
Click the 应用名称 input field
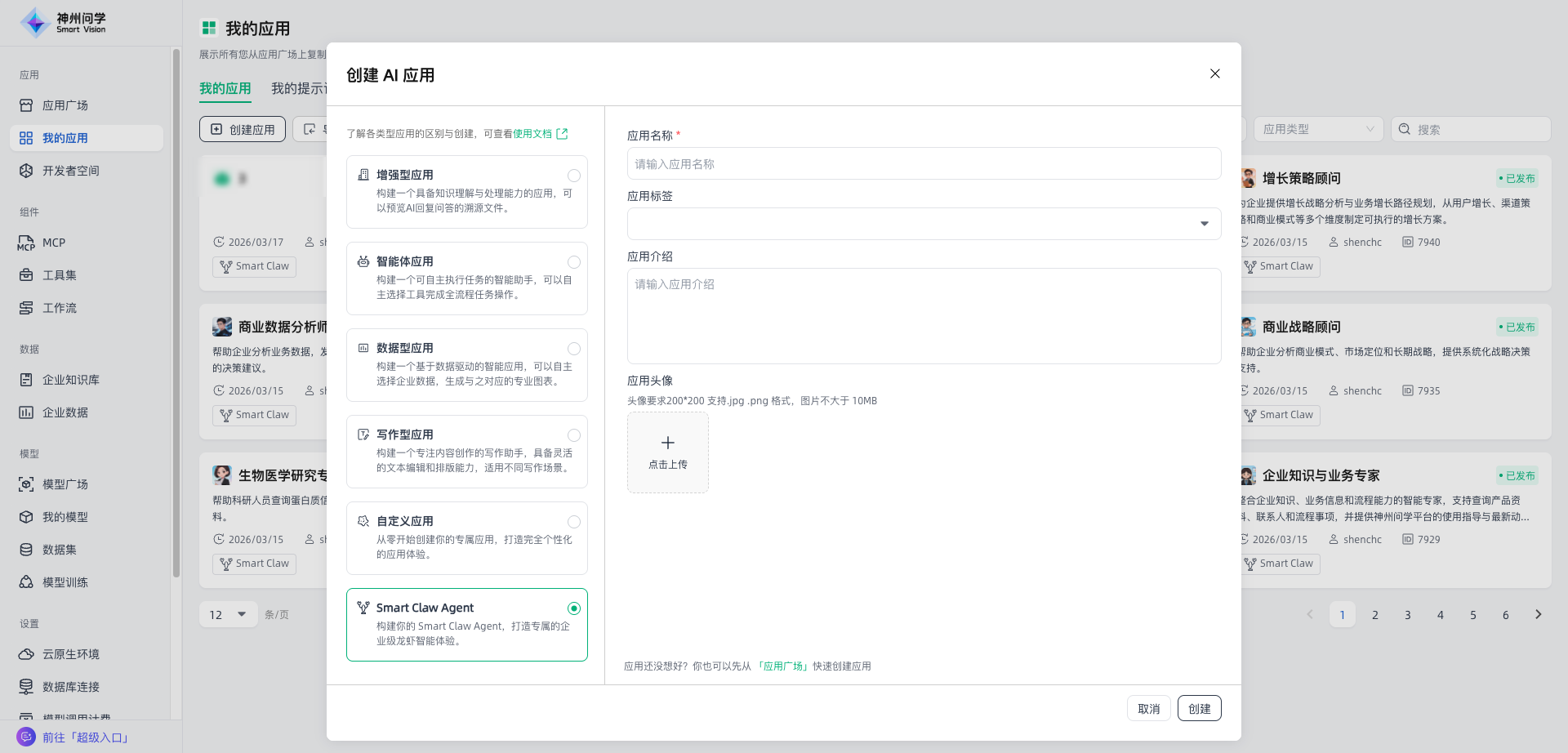[924, 164]
